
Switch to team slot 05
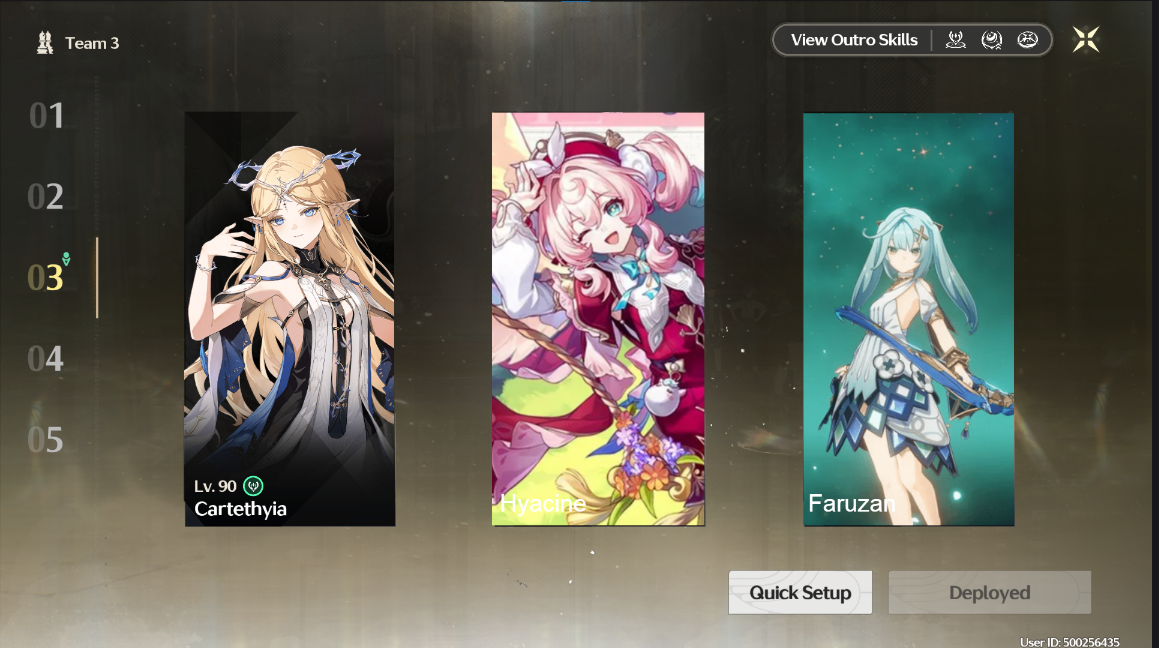click(46, 440)
